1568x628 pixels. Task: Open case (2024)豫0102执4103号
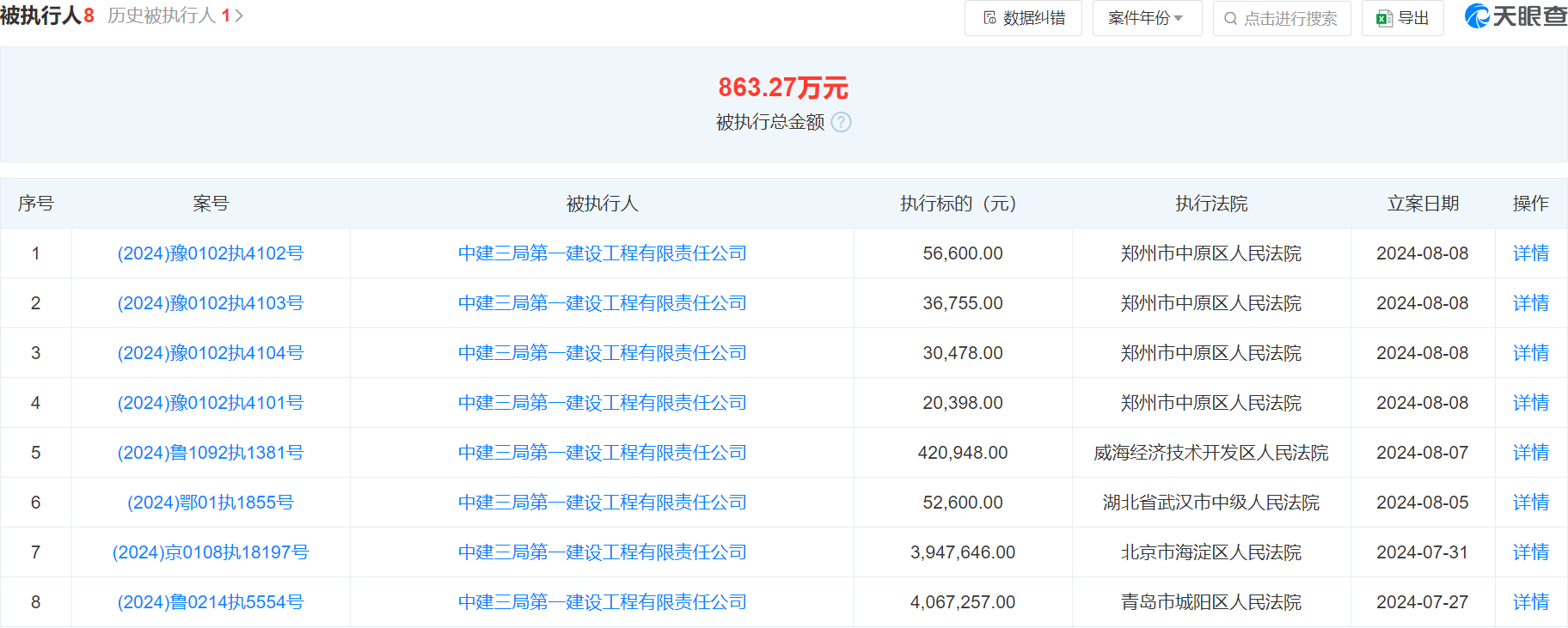click(x=211, y=303)
